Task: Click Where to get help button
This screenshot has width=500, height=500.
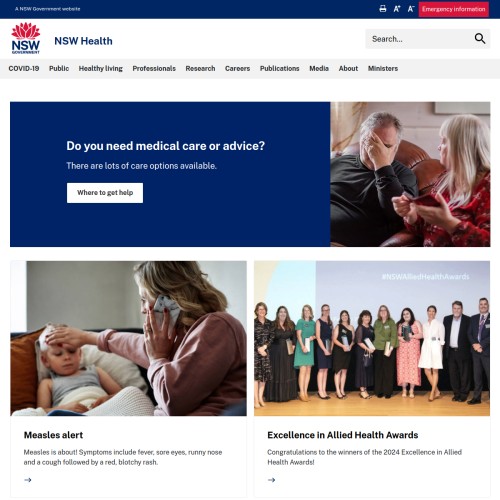Action: click(x=105, y=193)
